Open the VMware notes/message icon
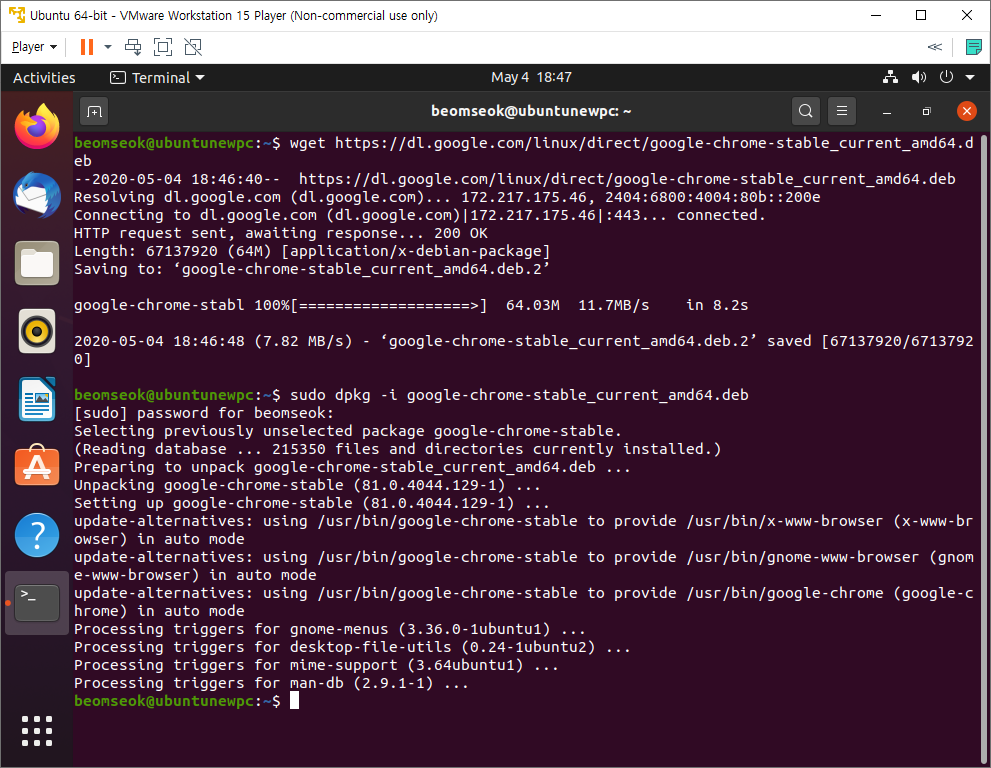Screen dimensions: 991x768 (x=973, y=47)
